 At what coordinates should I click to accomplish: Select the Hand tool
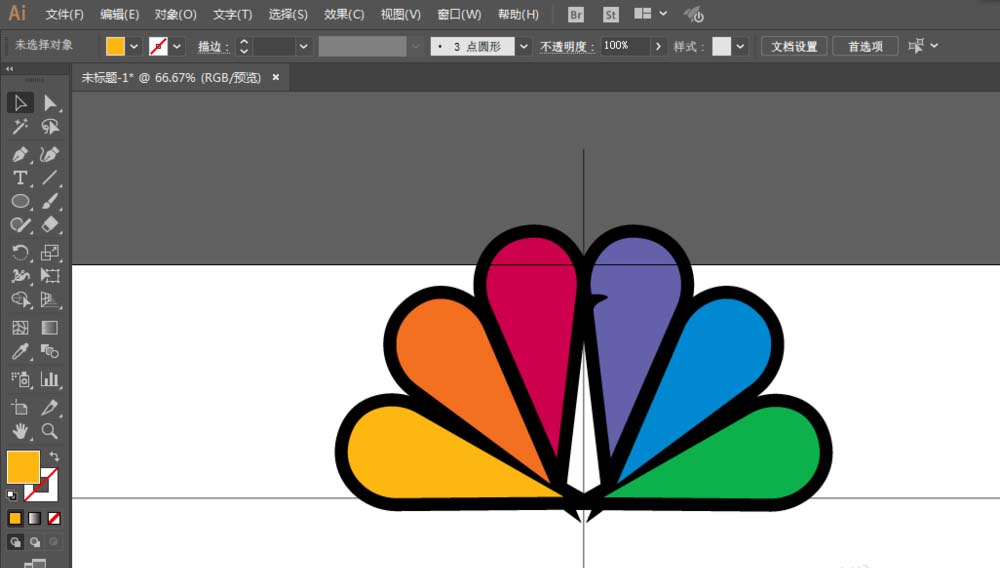point(20,431)
